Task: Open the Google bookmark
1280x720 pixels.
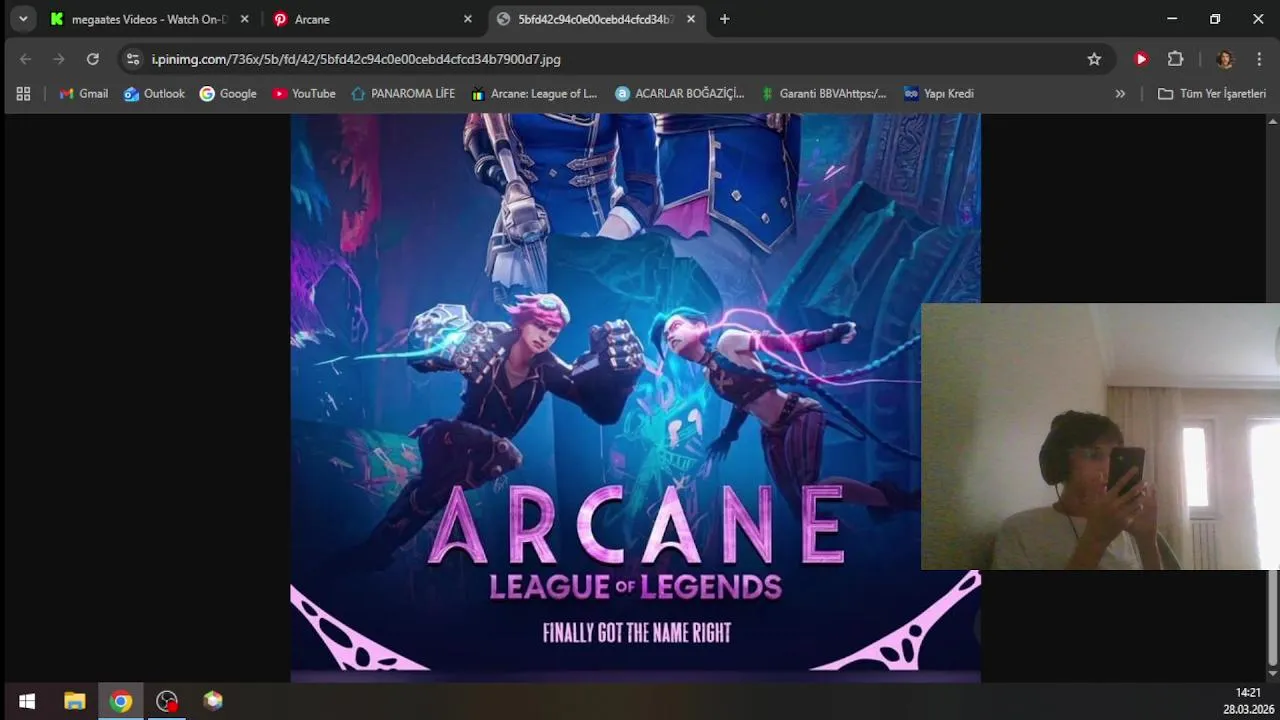Action: pos(228,93)
